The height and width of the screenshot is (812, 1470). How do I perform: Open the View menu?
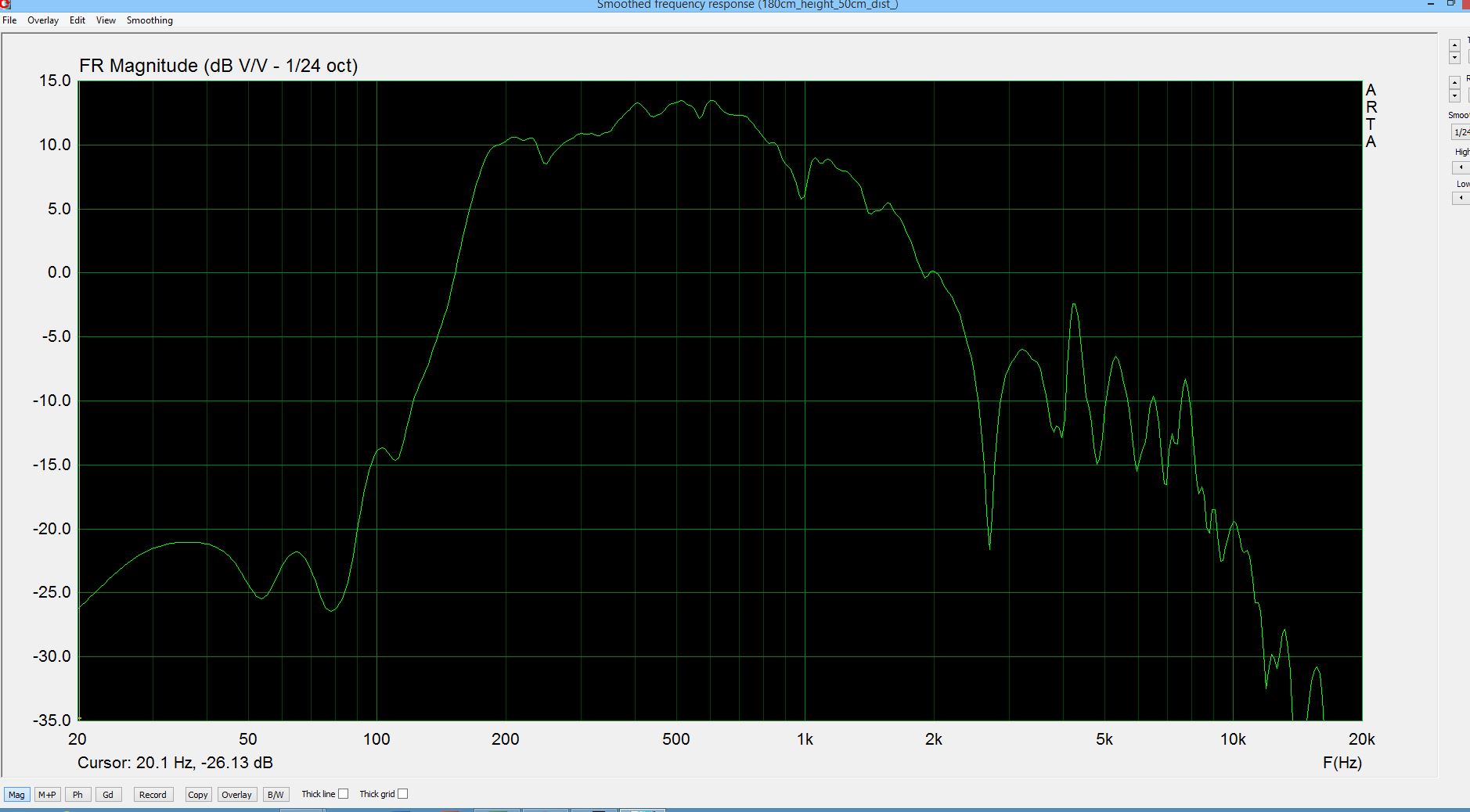click(x=106, y=20)
